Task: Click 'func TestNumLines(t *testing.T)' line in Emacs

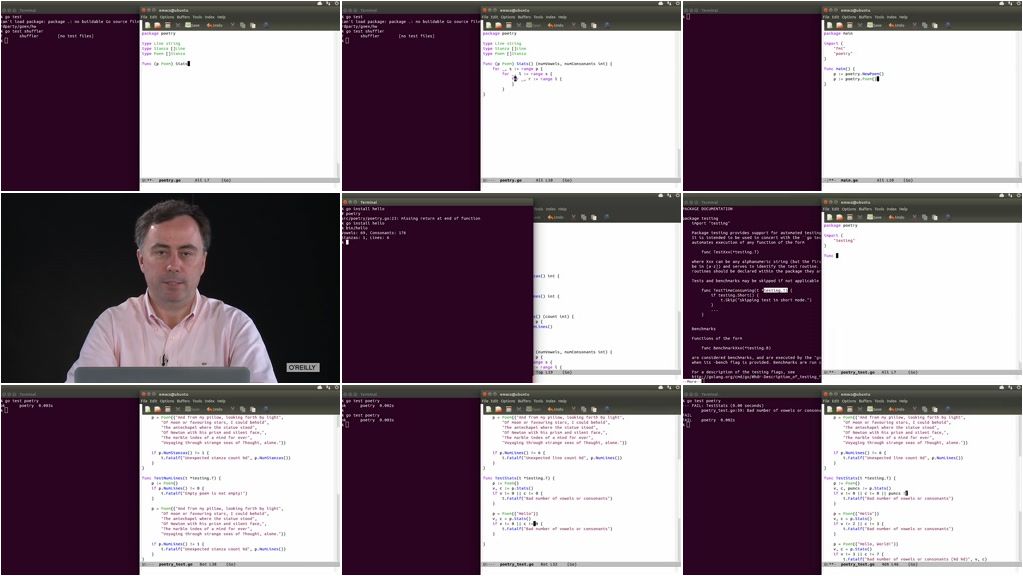Action: [181, 478]
